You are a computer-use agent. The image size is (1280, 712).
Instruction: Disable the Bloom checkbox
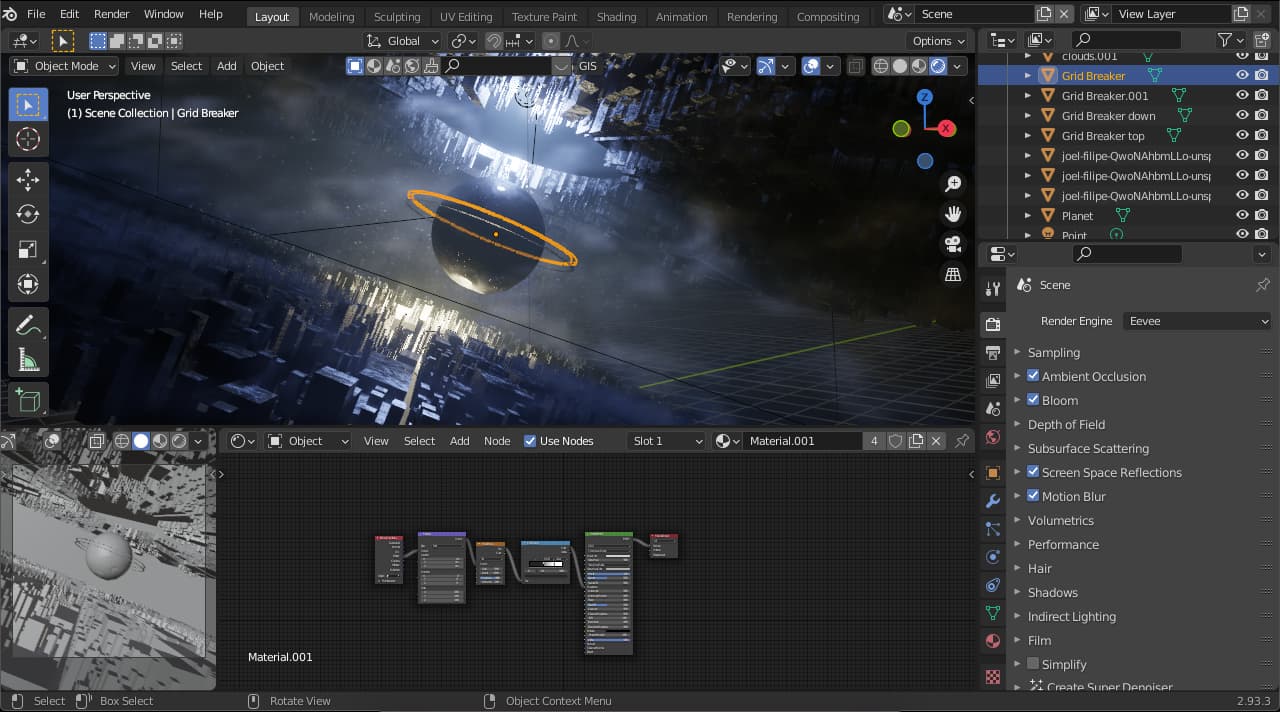(x=1033, y=400)
